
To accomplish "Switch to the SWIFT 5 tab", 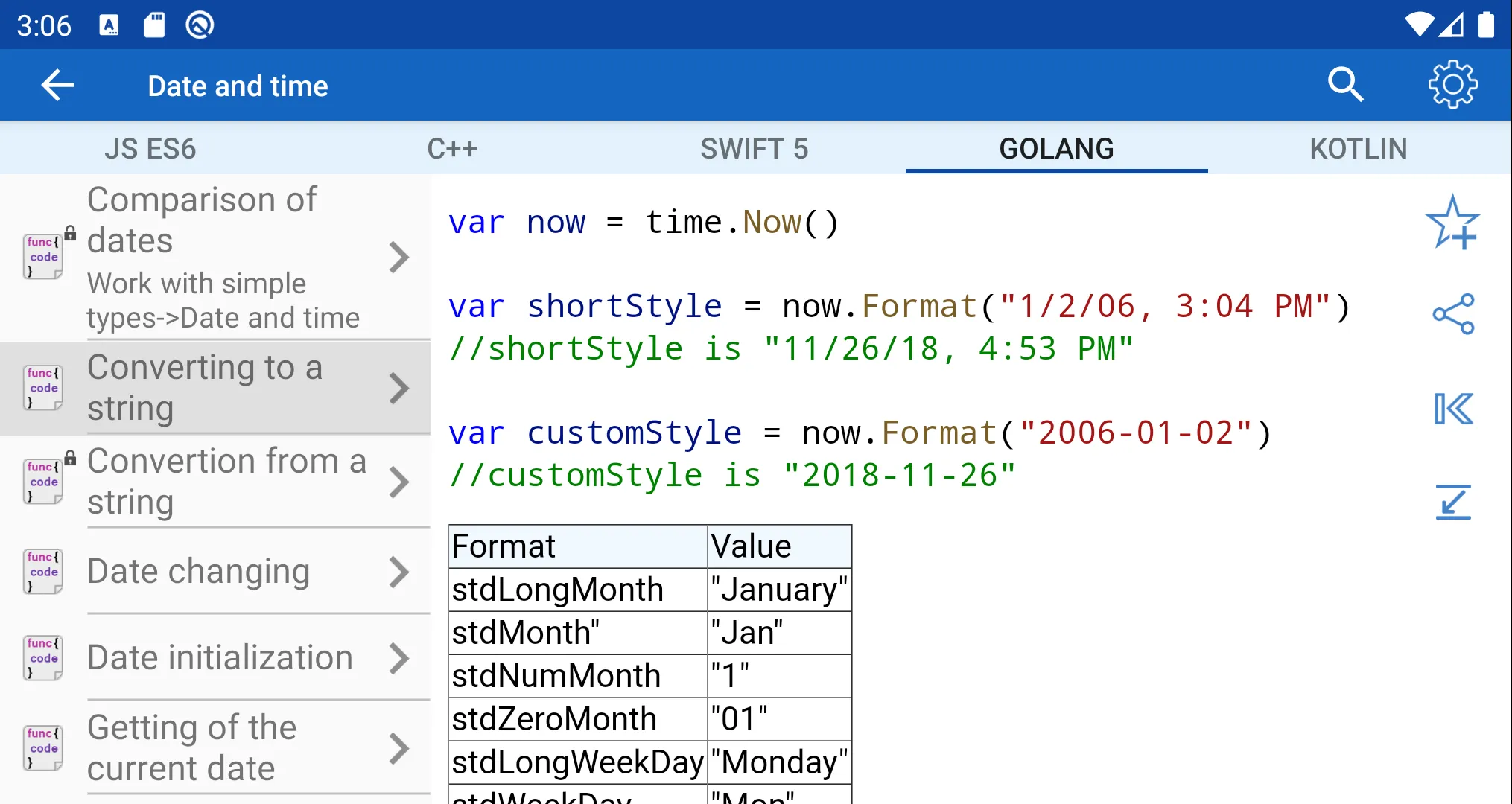I will coord(755,149).
